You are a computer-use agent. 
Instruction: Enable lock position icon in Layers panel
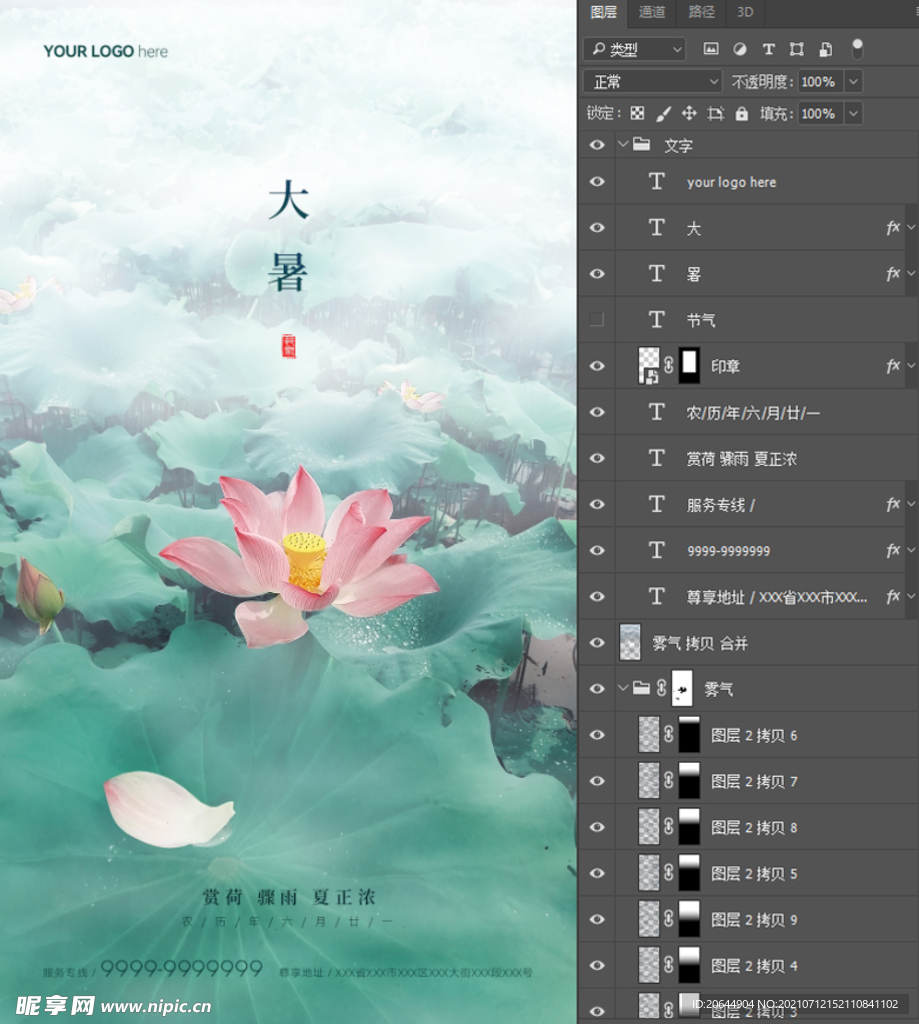689,113
